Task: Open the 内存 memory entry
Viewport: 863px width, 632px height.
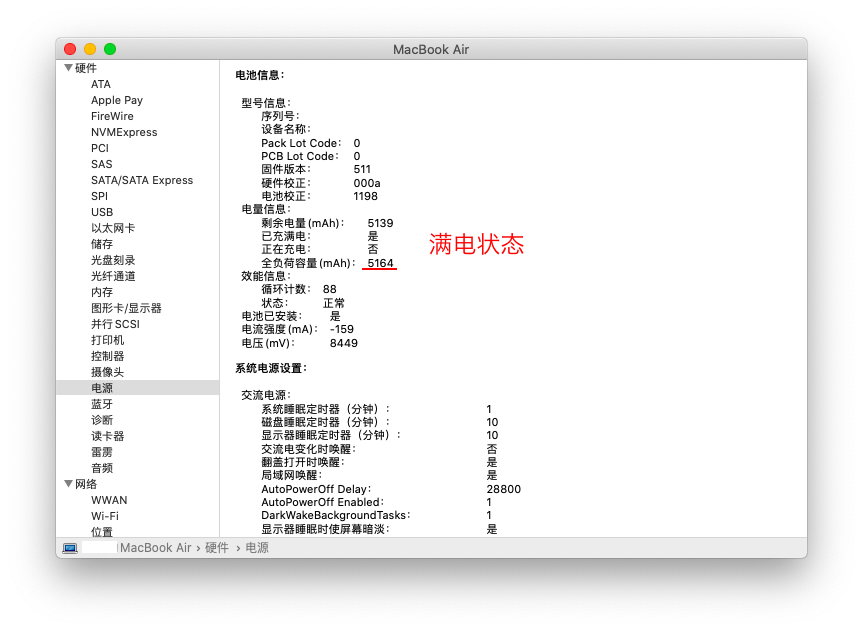Action: [x=102, y=292]
